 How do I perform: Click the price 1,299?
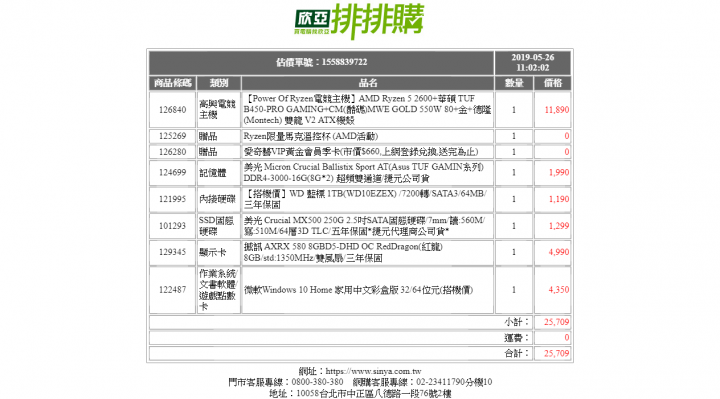coord(559,226)
